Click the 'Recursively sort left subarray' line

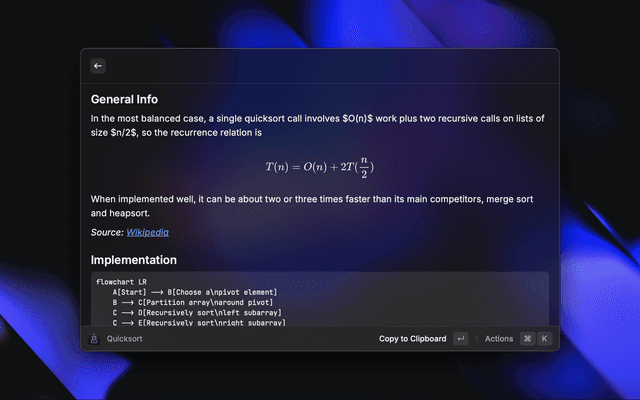[x=199, y=313]
